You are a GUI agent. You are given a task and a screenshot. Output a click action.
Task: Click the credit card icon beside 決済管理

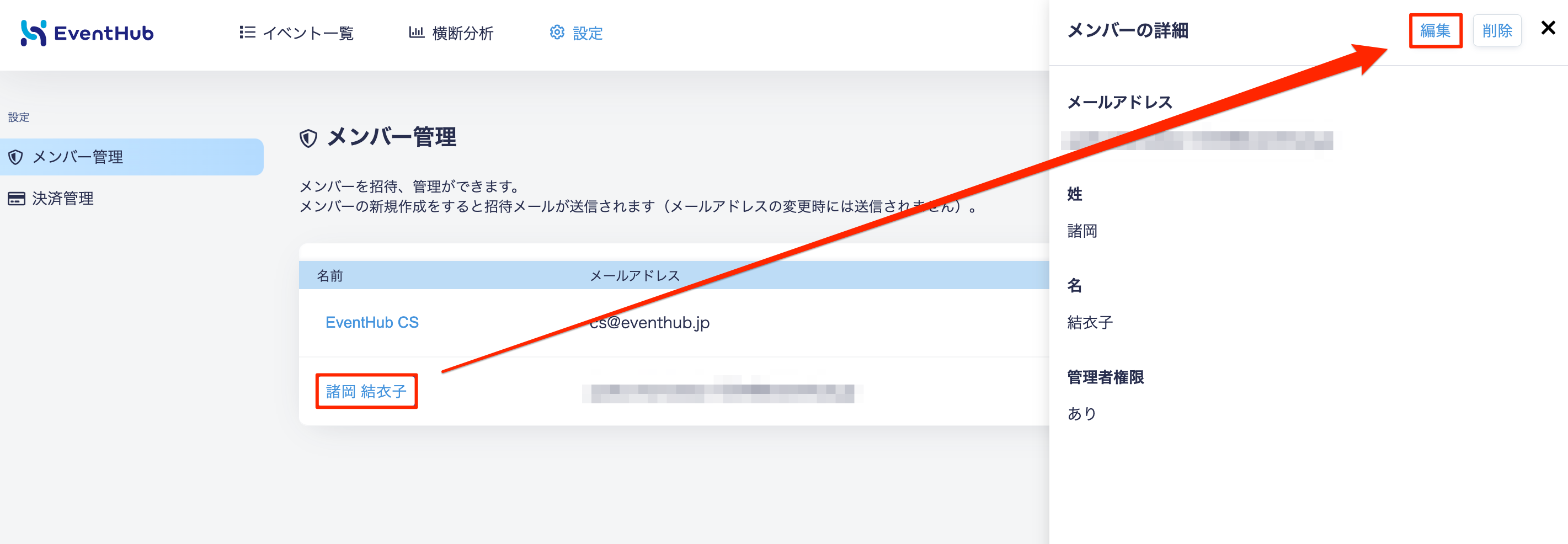point(17,199)
